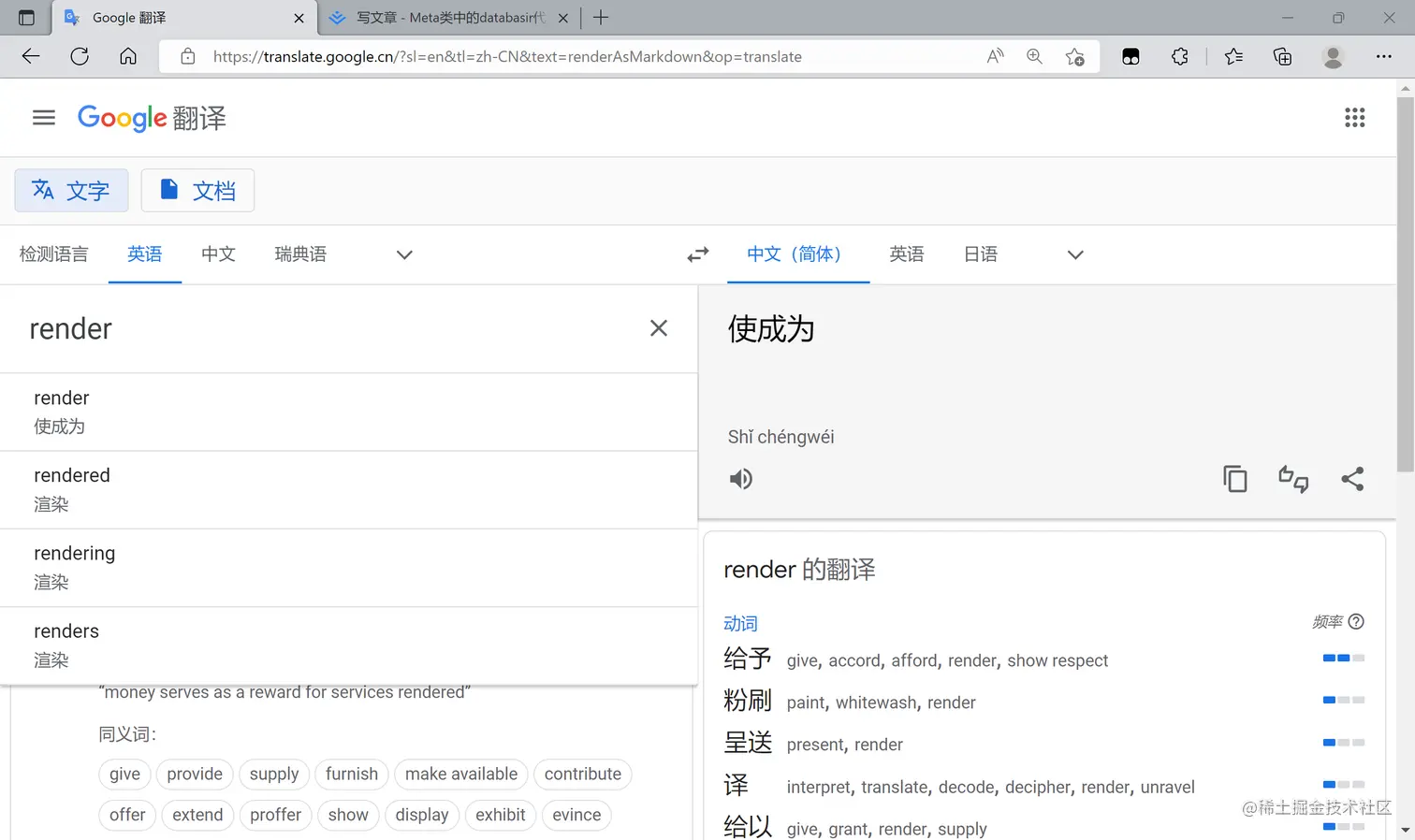Switch to 文档 document translation mode
The image size is (1415, 840).
point(197,191)
